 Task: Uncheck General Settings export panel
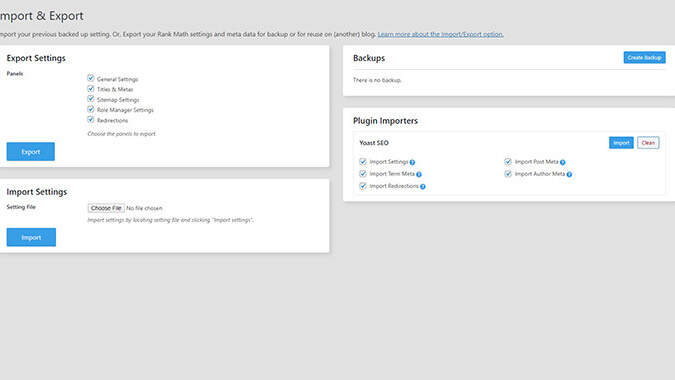click(x=90, y=78)
